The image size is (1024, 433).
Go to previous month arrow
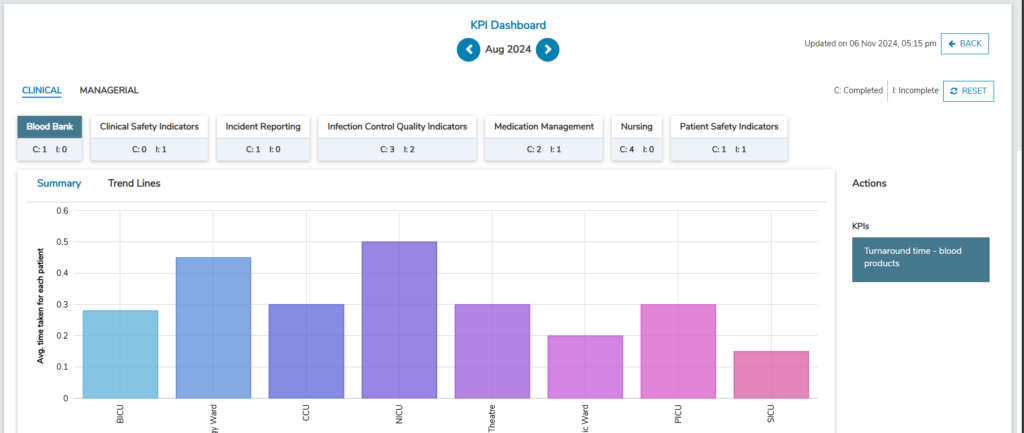(x=468, y=49)
